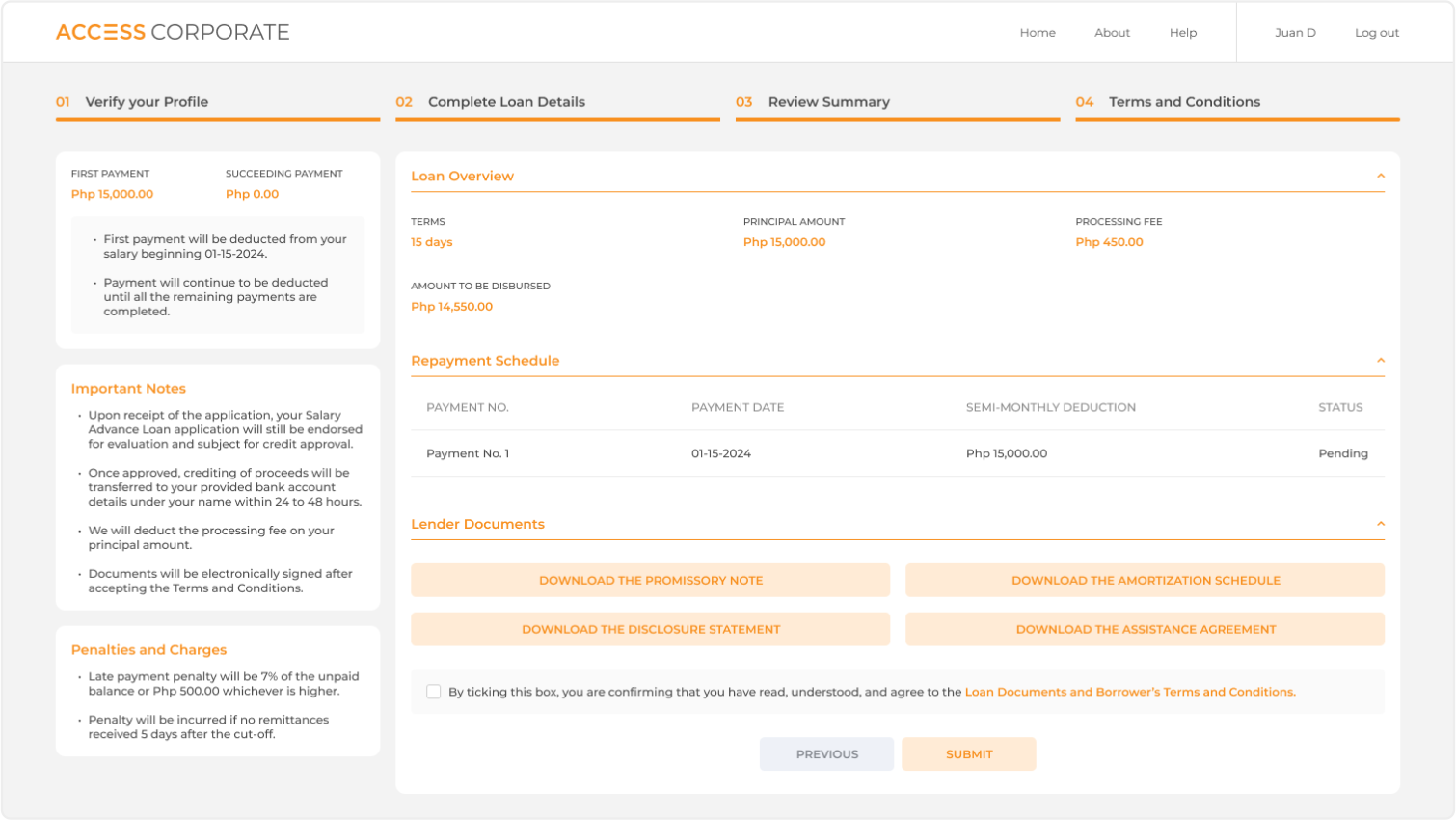This screenshot has height=820, width=1456.
Task: Download the Promissory Note
Action: (x=651, y=581)
